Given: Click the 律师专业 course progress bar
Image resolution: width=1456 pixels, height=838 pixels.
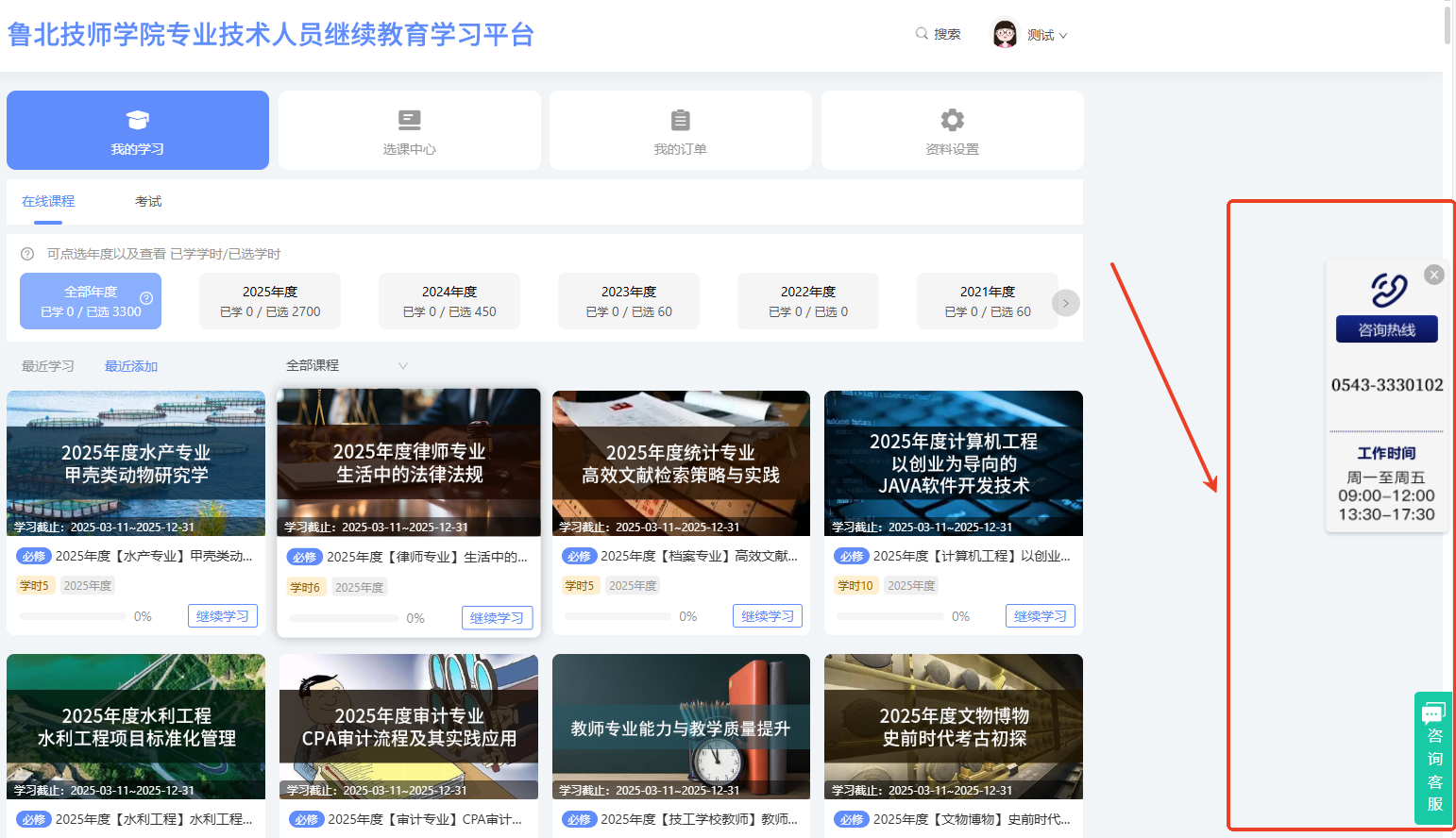Looking at the screenshot, I should [x=344, y=618].
